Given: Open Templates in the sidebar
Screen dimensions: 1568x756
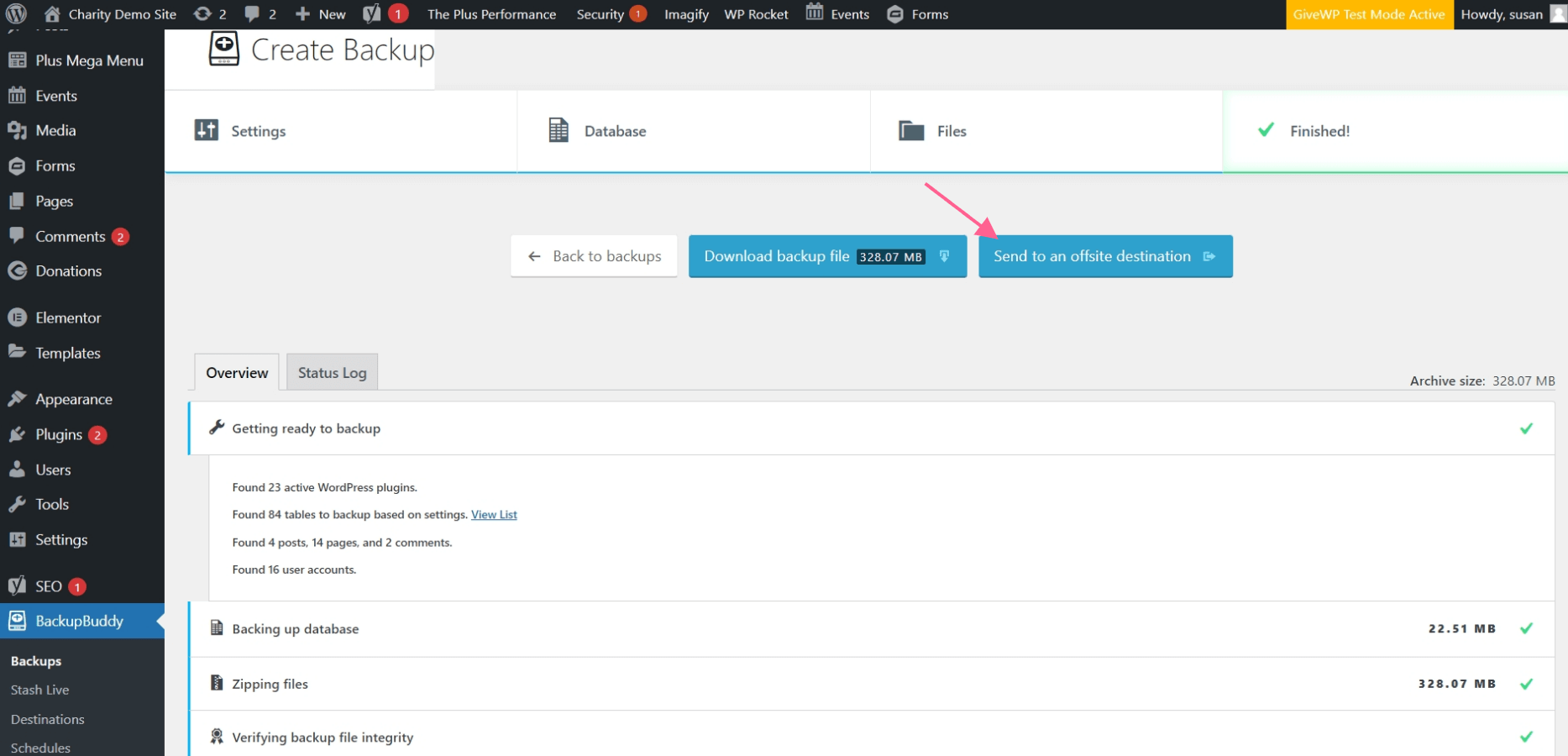Looking at the screenshot, I should pos(82,353).
